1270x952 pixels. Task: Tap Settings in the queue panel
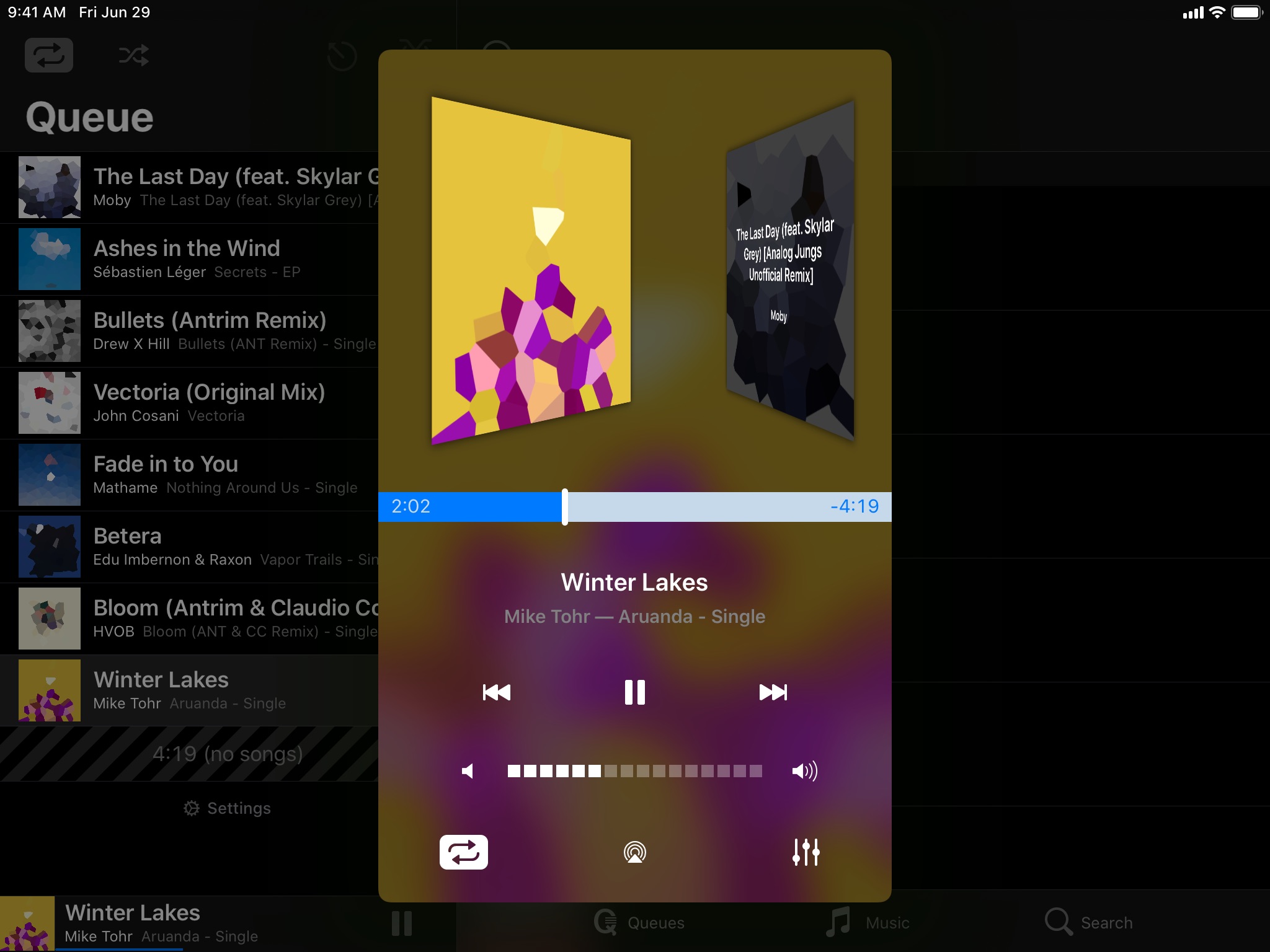pos(227,807)
